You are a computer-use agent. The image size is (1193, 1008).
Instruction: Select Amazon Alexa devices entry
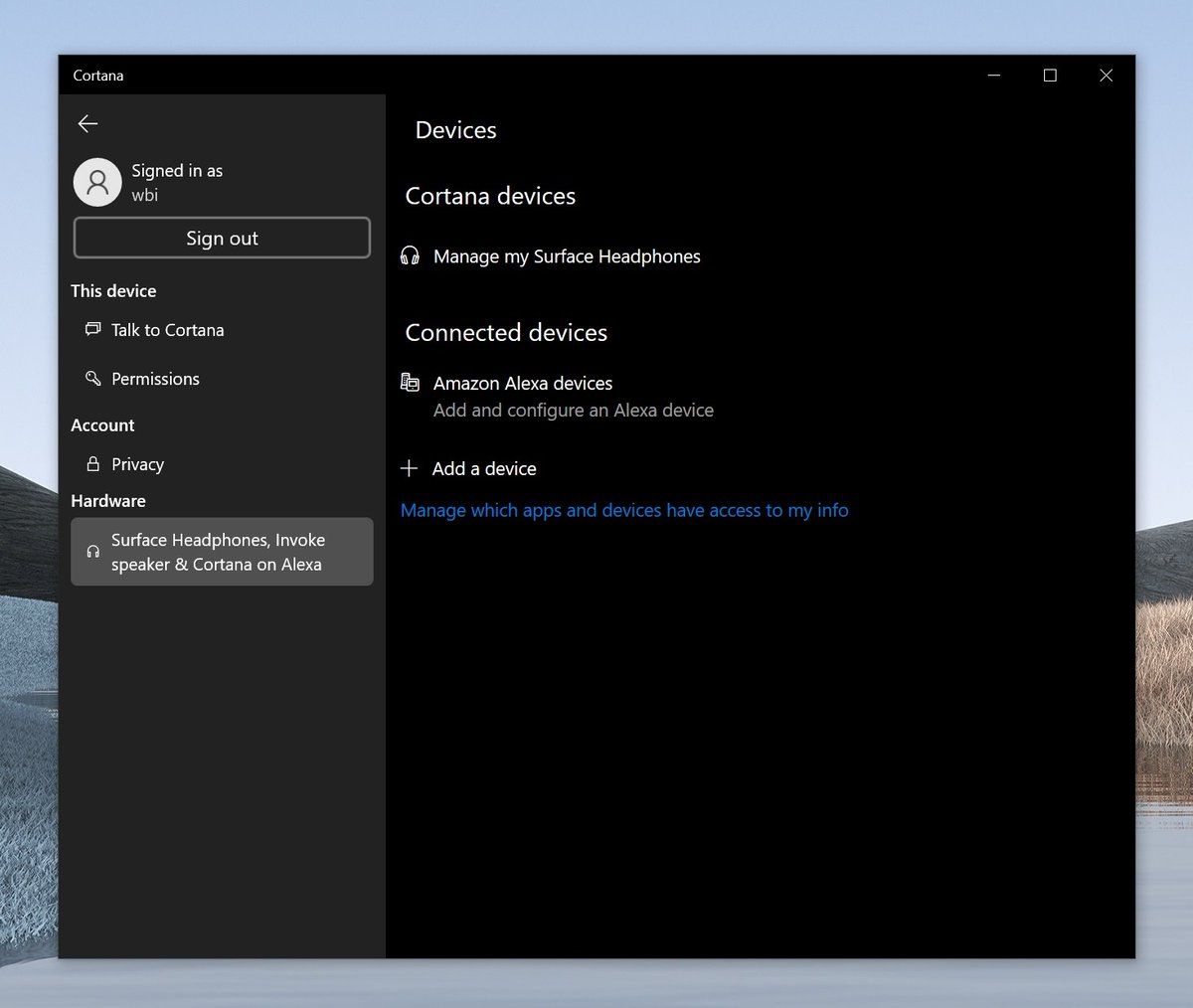tap(523, 384)
